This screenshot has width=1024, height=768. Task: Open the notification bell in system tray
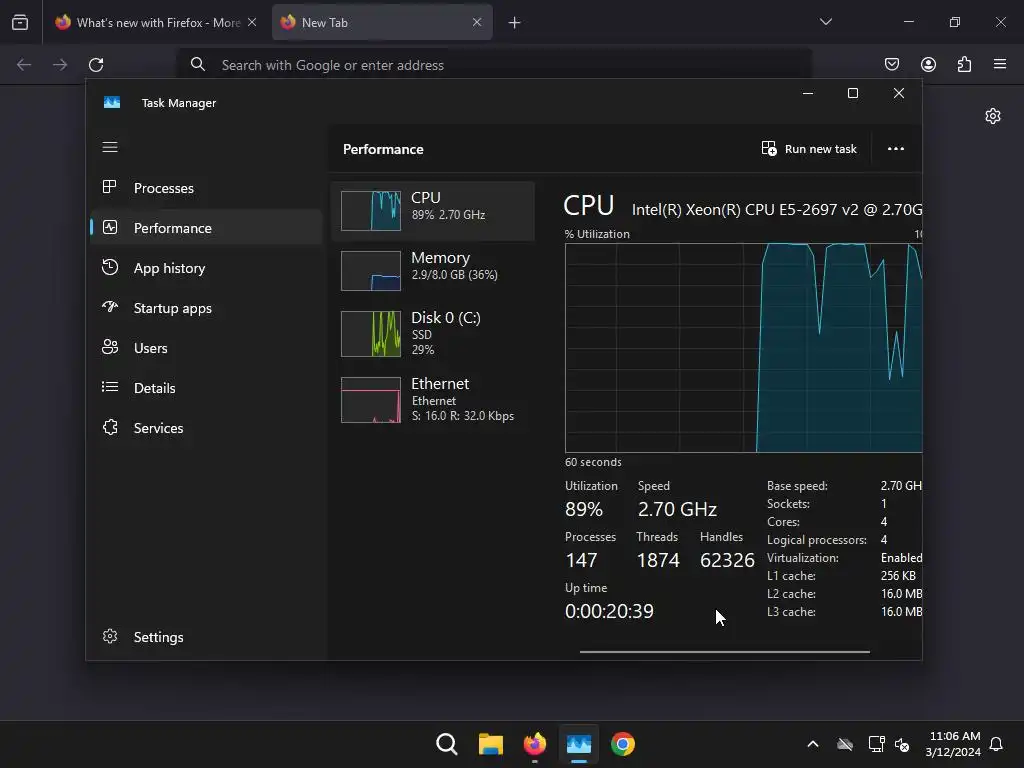(996, 744)
